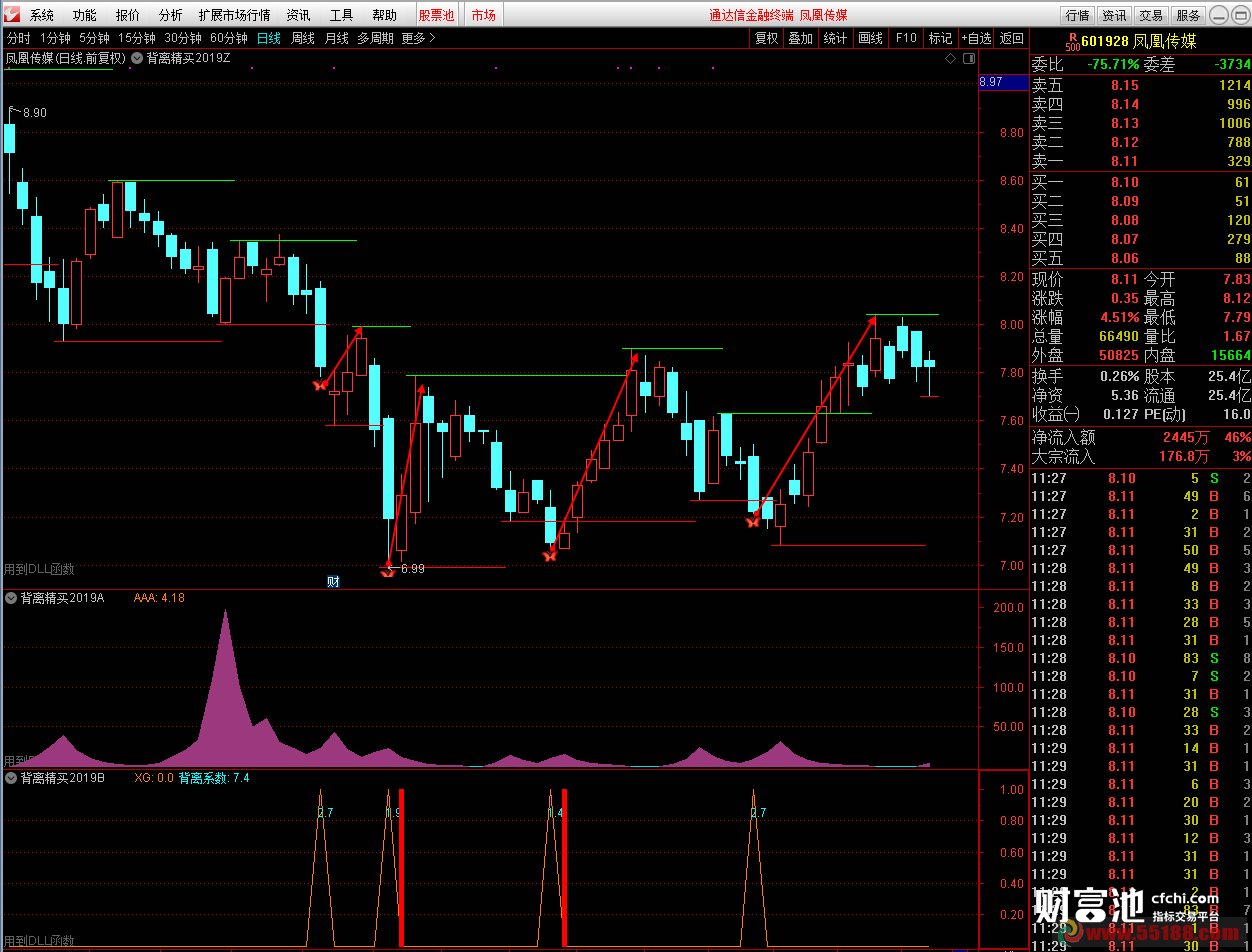Switch to 15分钟 timeframe tab

(137, 38)
